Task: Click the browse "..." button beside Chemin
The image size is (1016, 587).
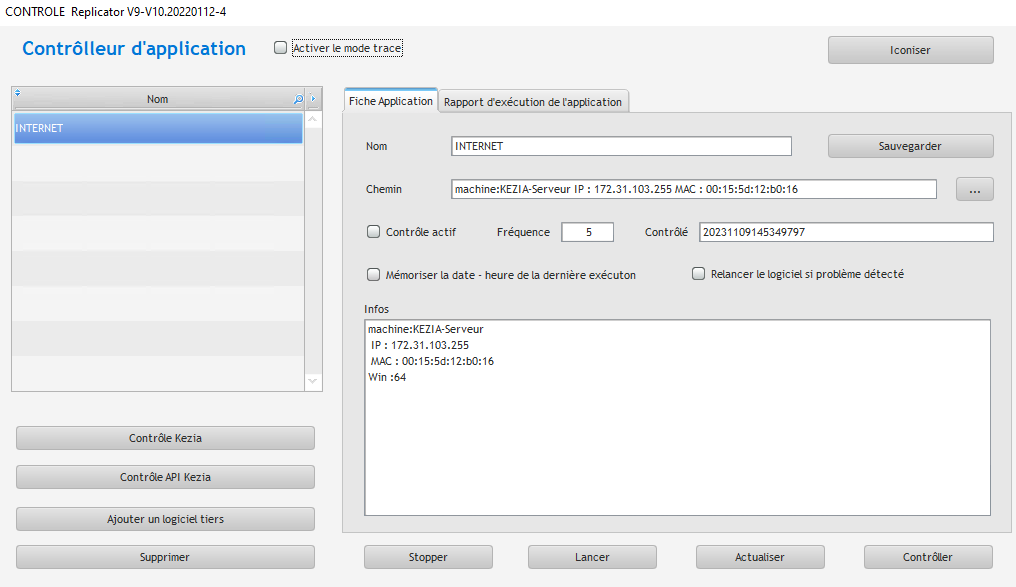Action: tap(974, 190)
